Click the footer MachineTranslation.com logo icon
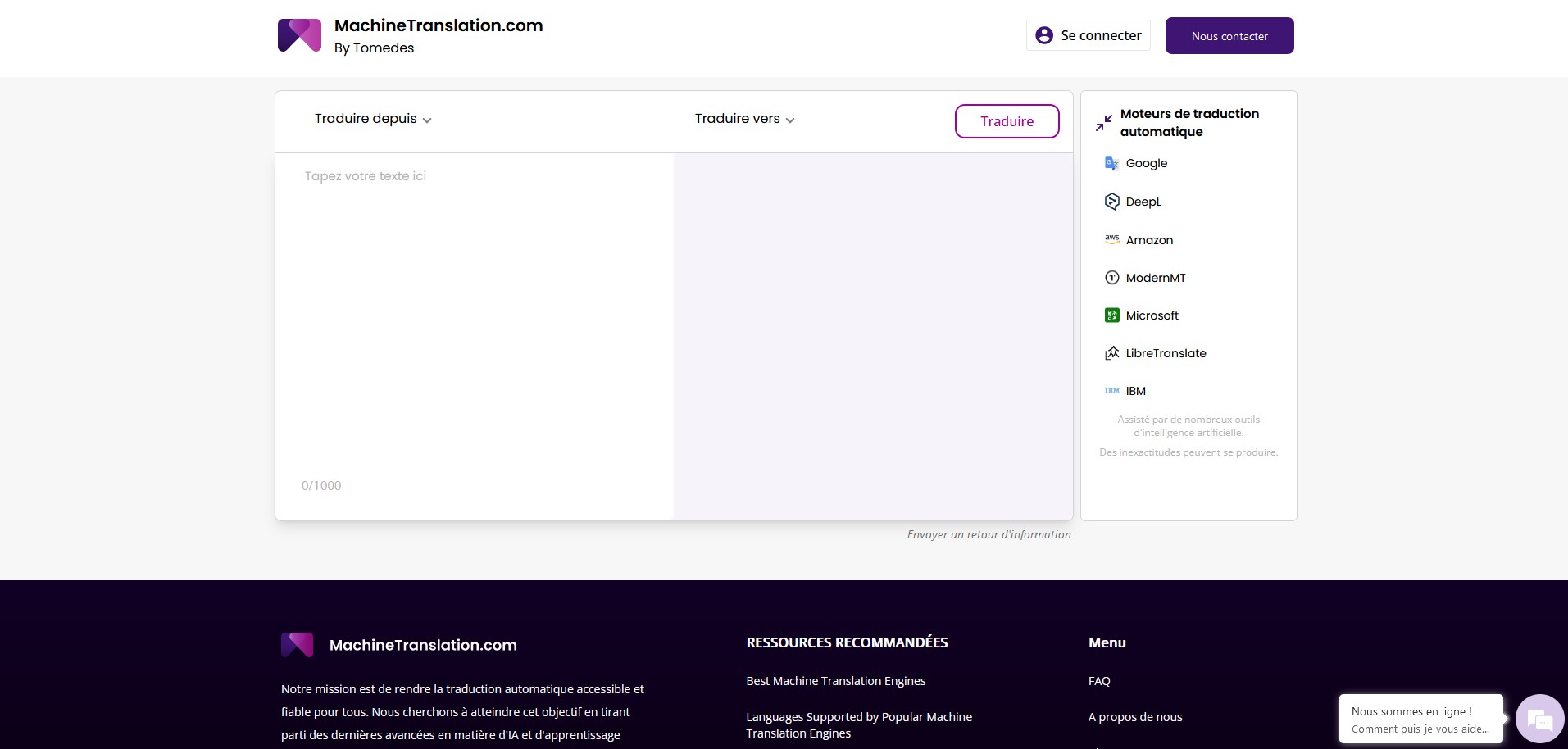This screenshot has height=749, width=1568. pos(297,645)
